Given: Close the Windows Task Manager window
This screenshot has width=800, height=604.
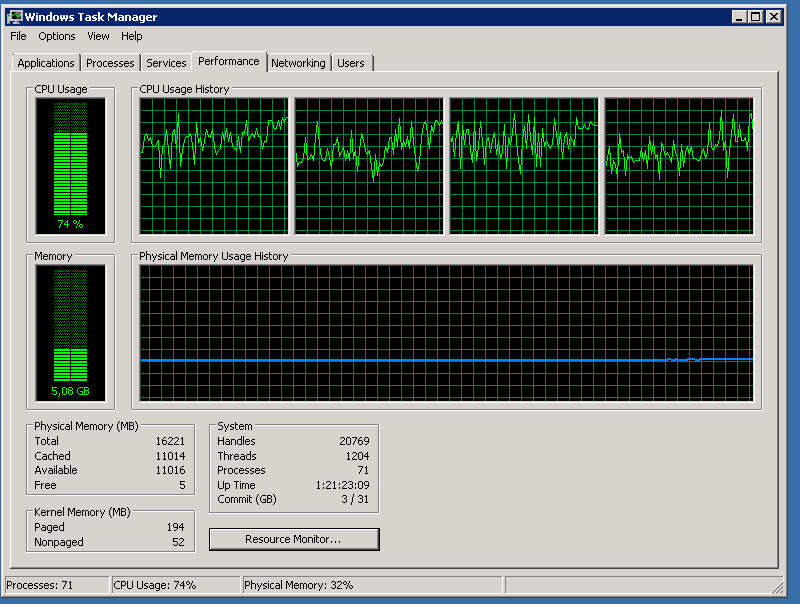Looking at the screenshot, I should pos(774,17).
